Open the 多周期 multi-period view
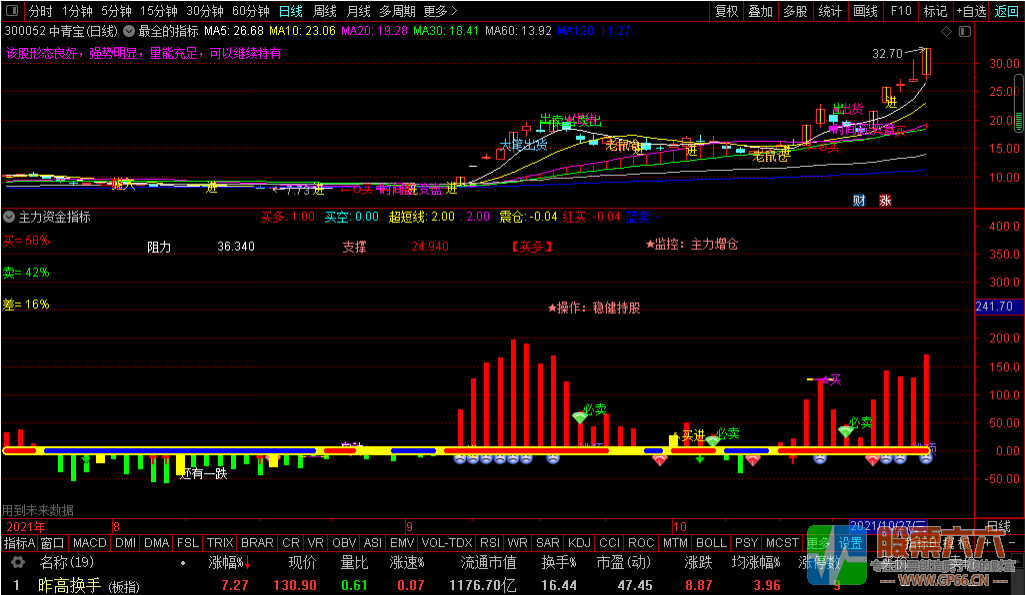 397,11
